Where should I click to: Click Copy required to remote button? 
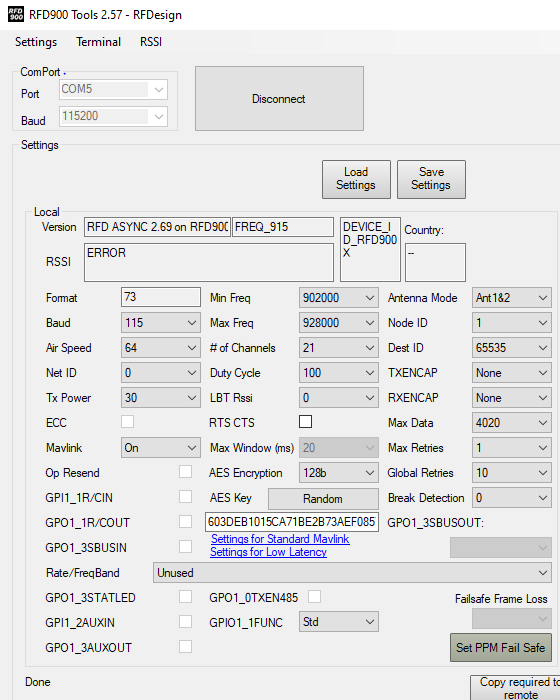pyautogui.click(x=515, y=688)
